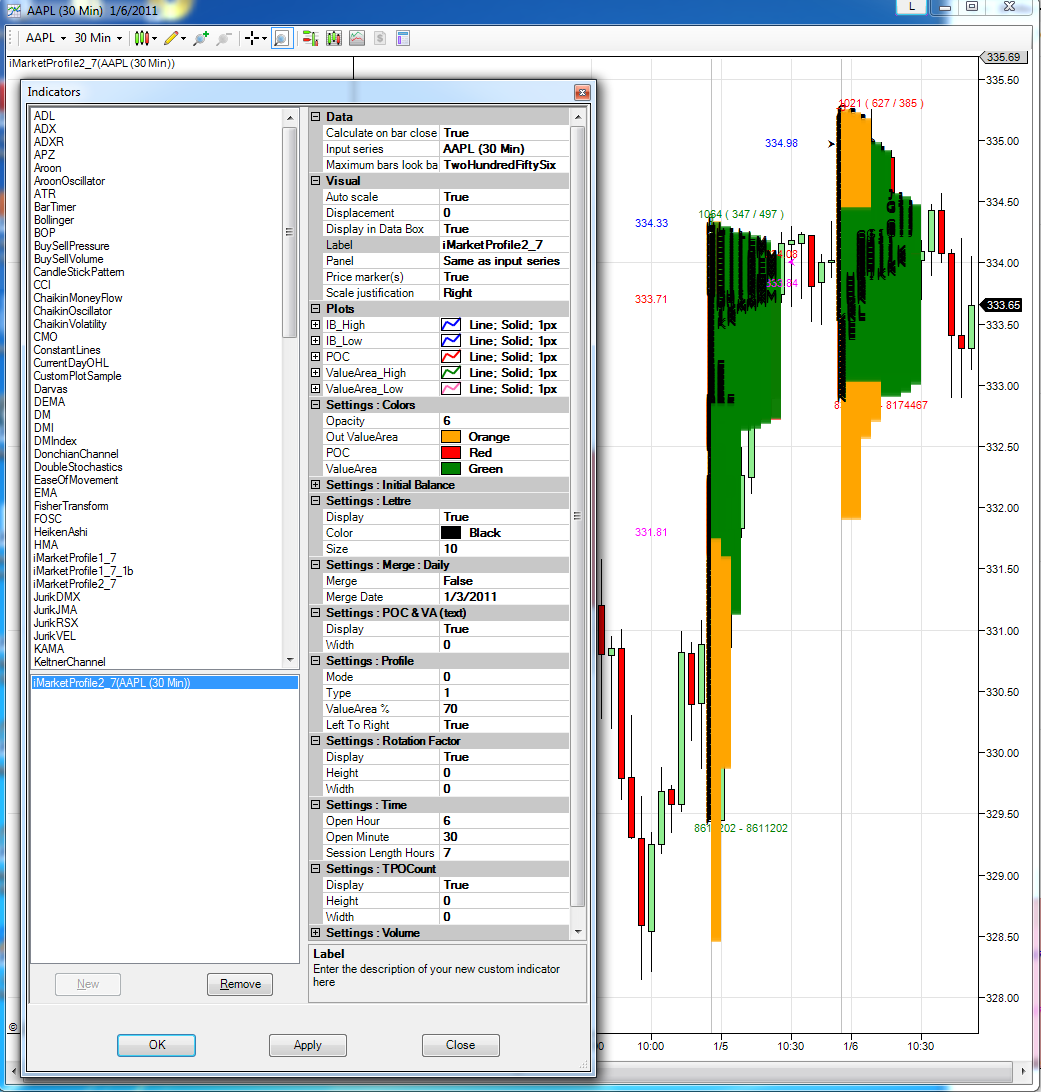
Task: Edit the ValueArea % value 70
Action: click(504, 710)
